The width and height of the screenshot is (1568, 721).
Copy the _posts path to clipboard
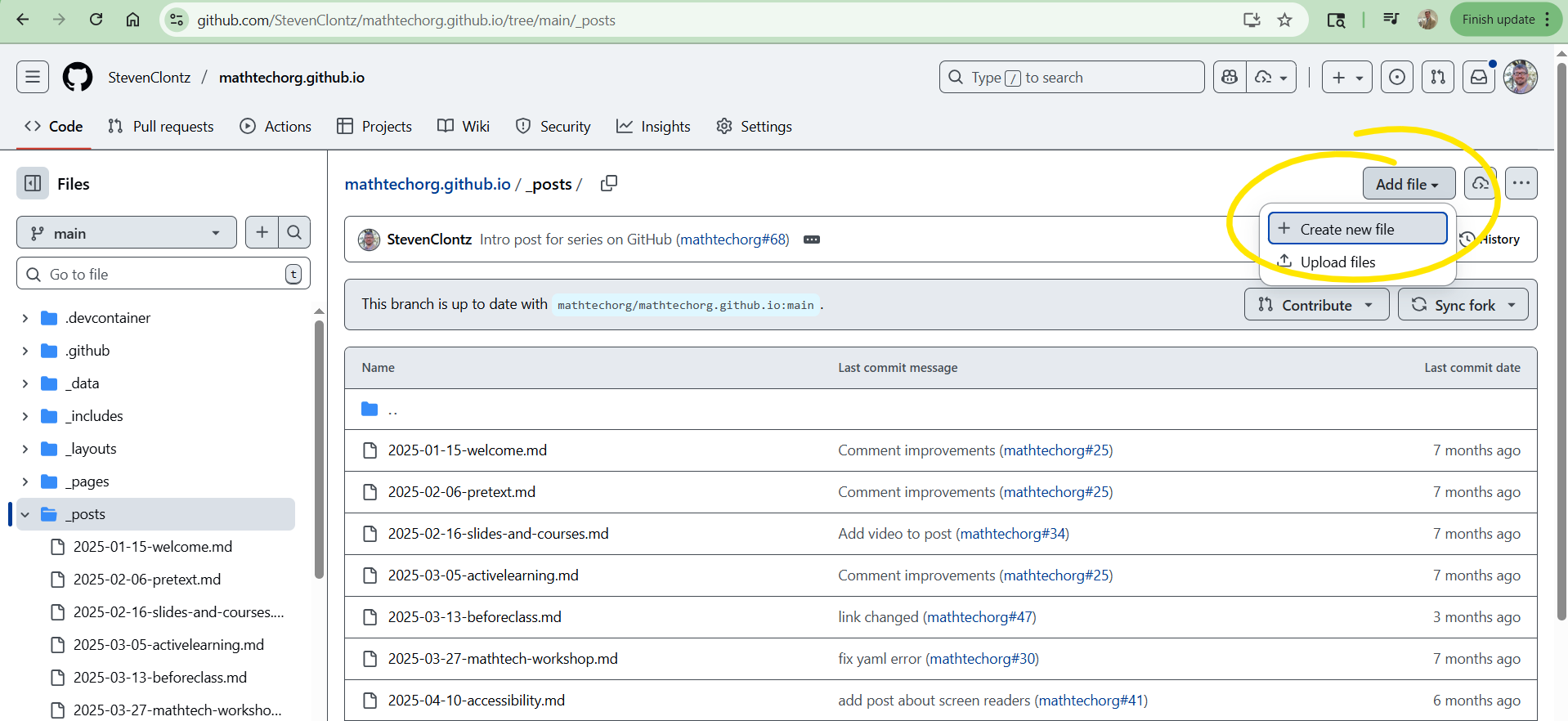(x=608, y=184)
